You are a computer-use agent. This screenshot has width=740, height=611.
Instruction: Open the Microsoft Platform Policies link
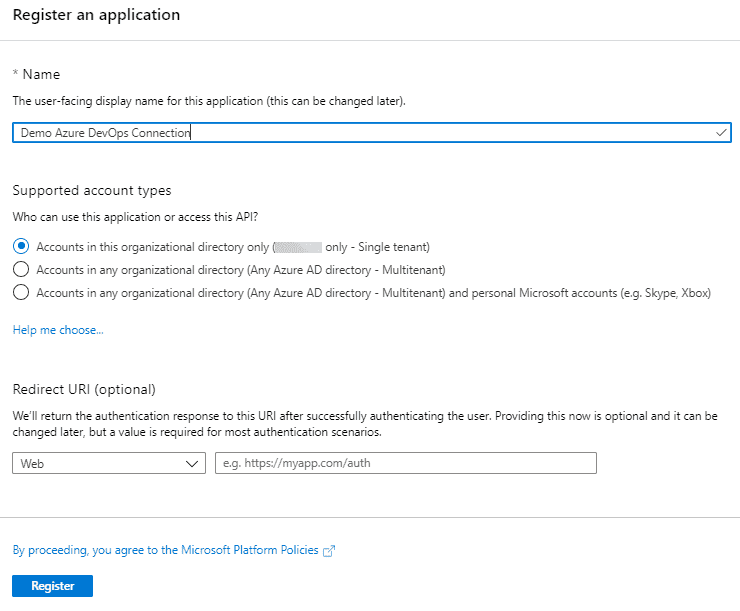pyautogui.click(x=166, y=550)
